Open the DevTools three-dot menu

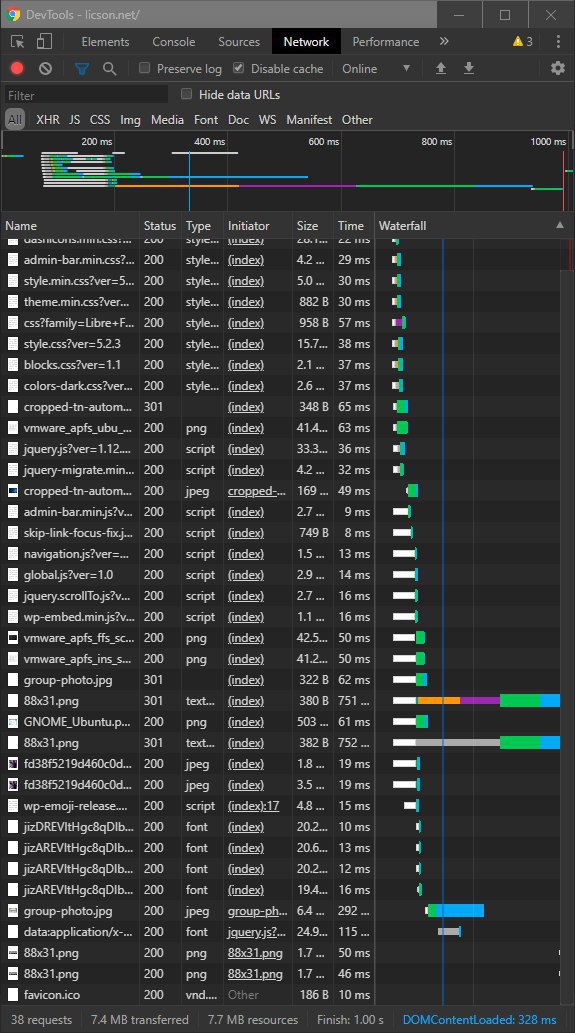tap(559, 42)
